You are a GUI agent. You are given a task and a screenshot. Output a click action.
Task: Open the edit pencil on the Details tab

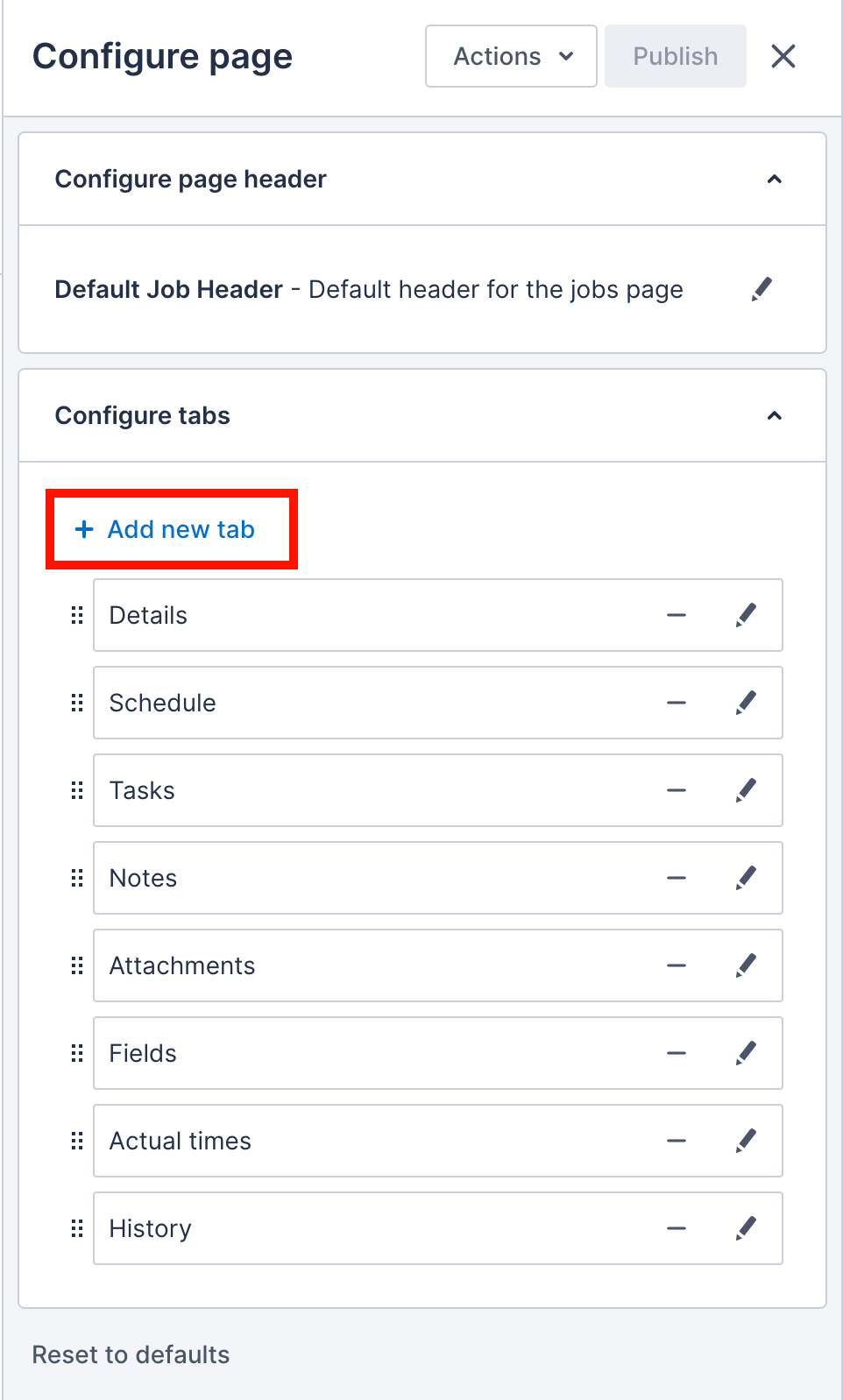click(747, 615)
